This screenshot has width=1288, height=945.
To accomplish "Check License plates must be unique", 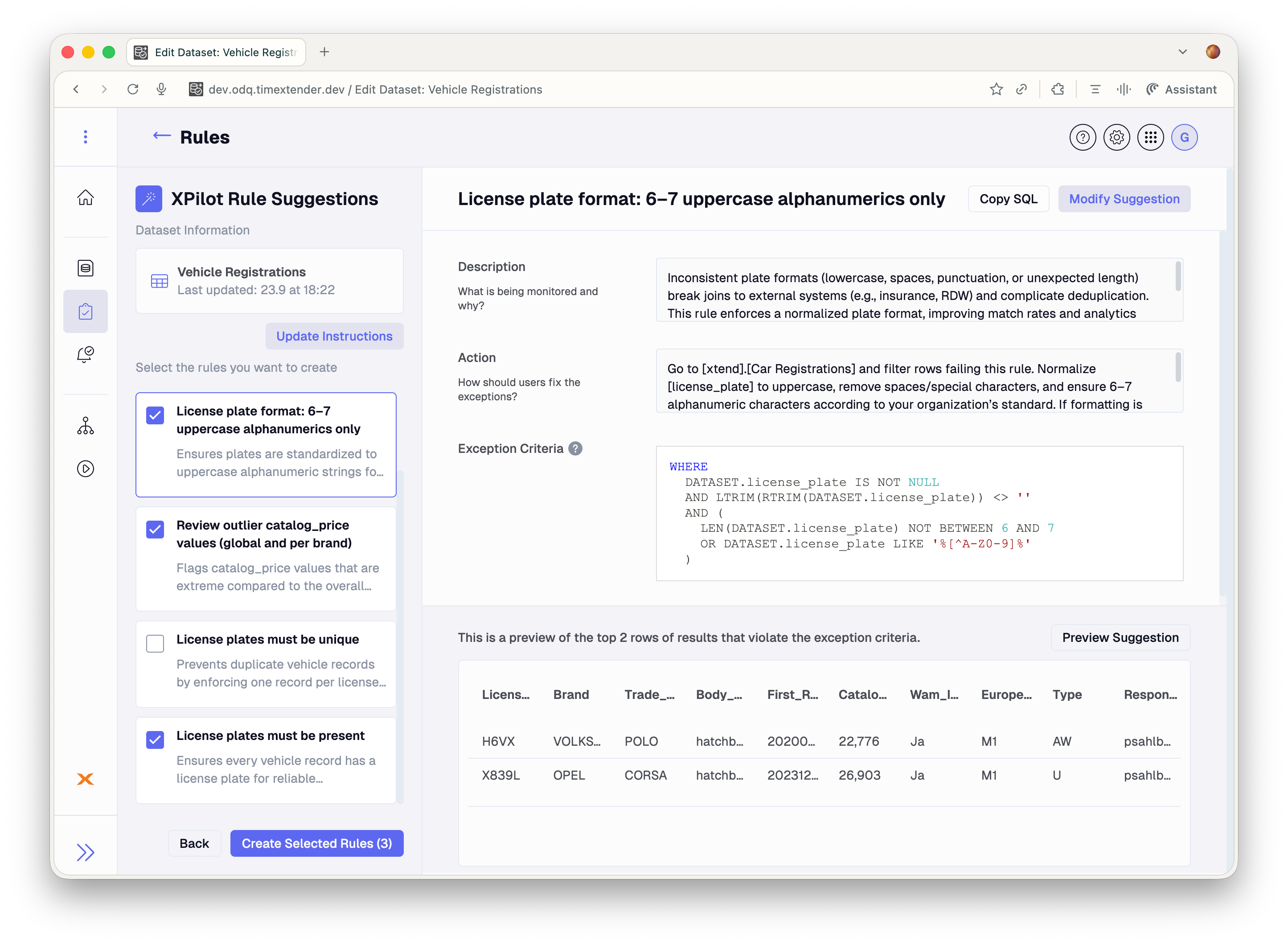I will coord(155,644).
